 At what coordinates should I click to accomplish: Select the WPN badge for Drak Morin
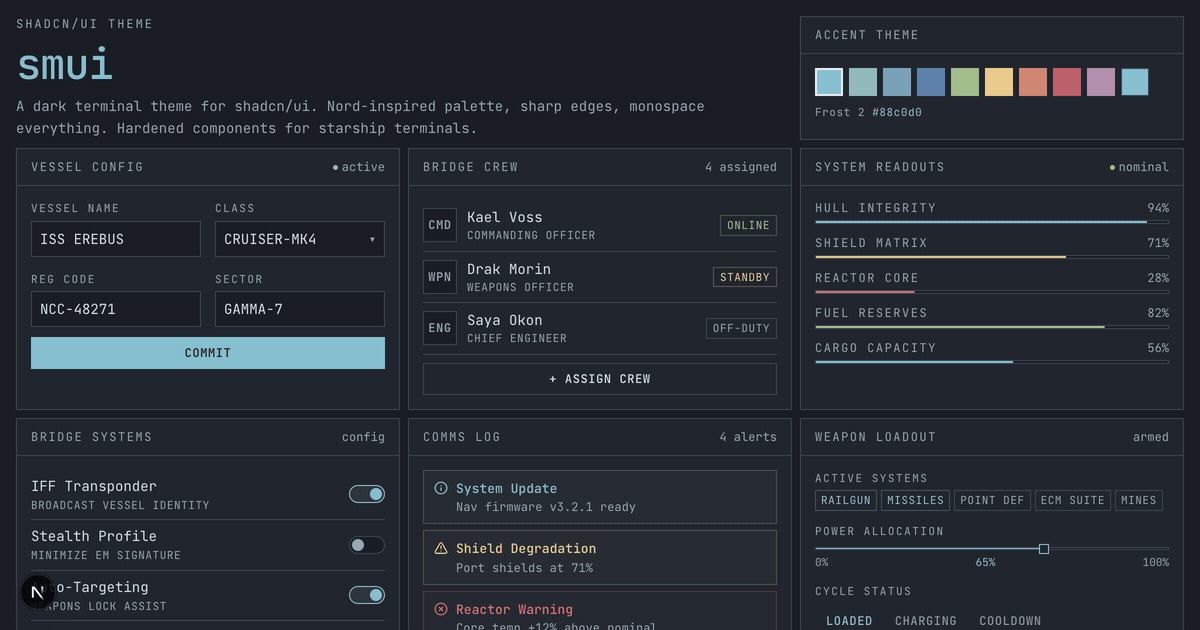tap(440, 276)
